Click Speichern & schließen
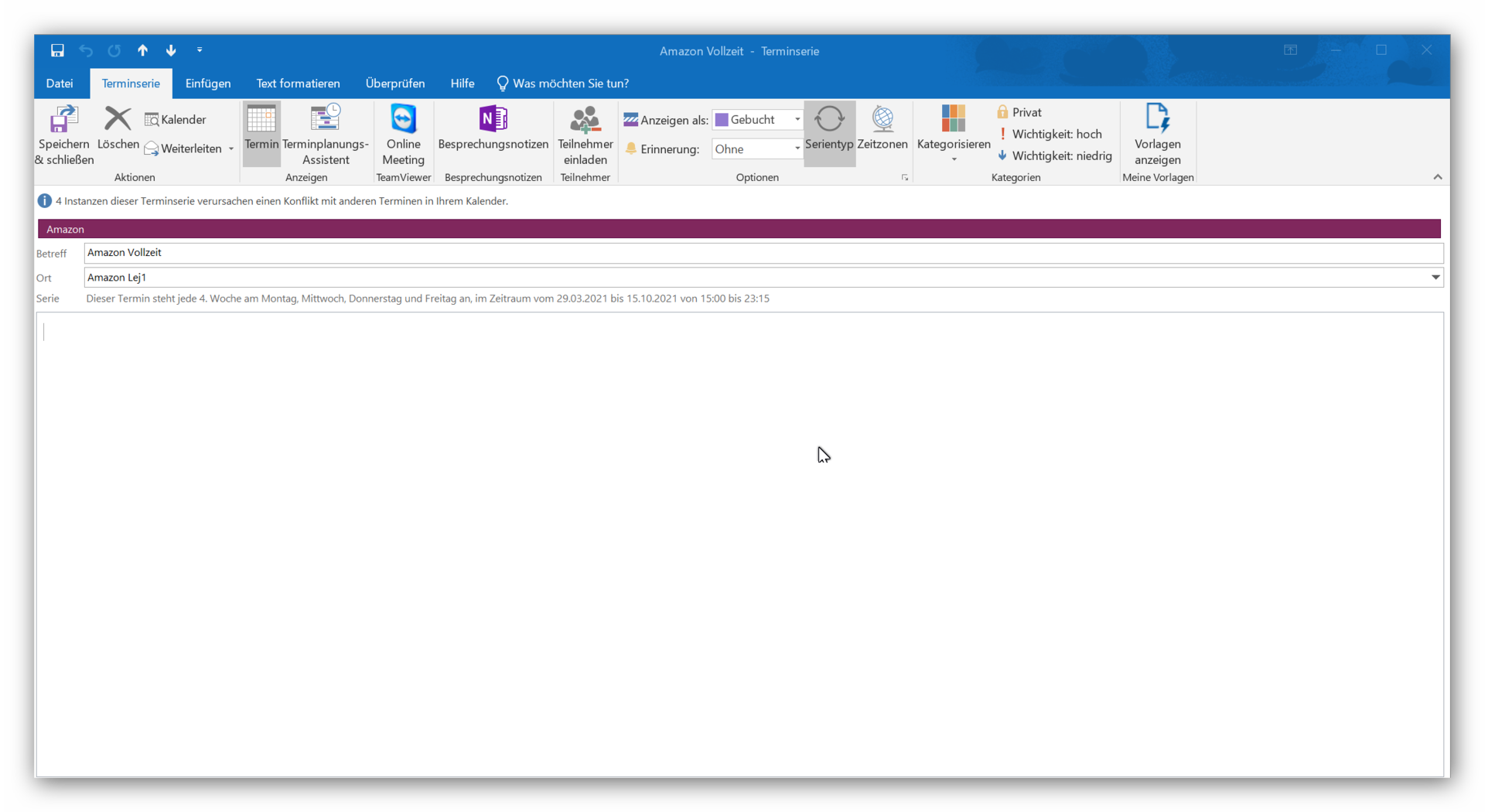The width and height of the screenshot is (1485, 812). coord(64,135)
